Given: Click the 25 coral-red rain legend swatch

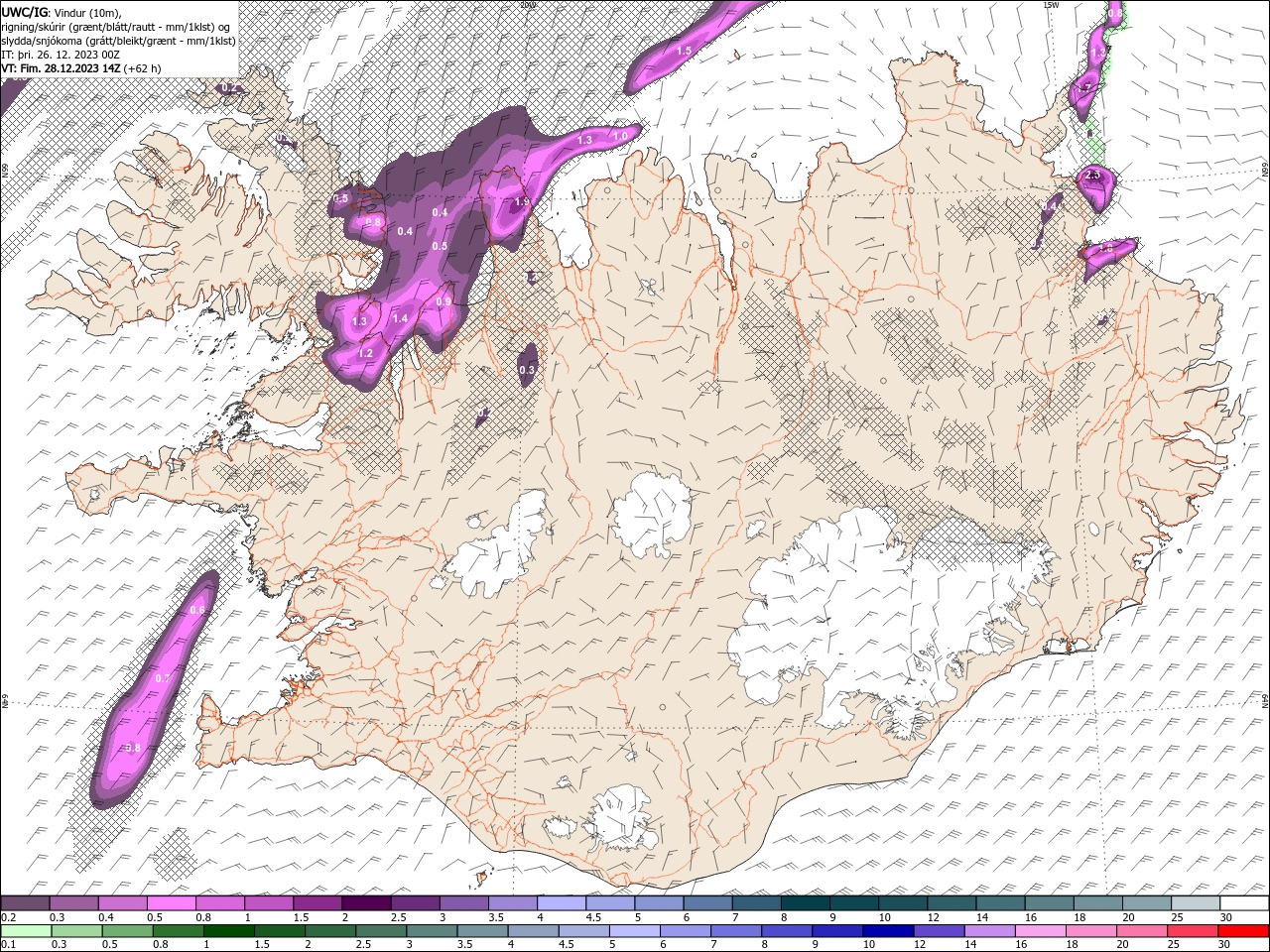Looking at the screenshot, I should click(1192, 930).
